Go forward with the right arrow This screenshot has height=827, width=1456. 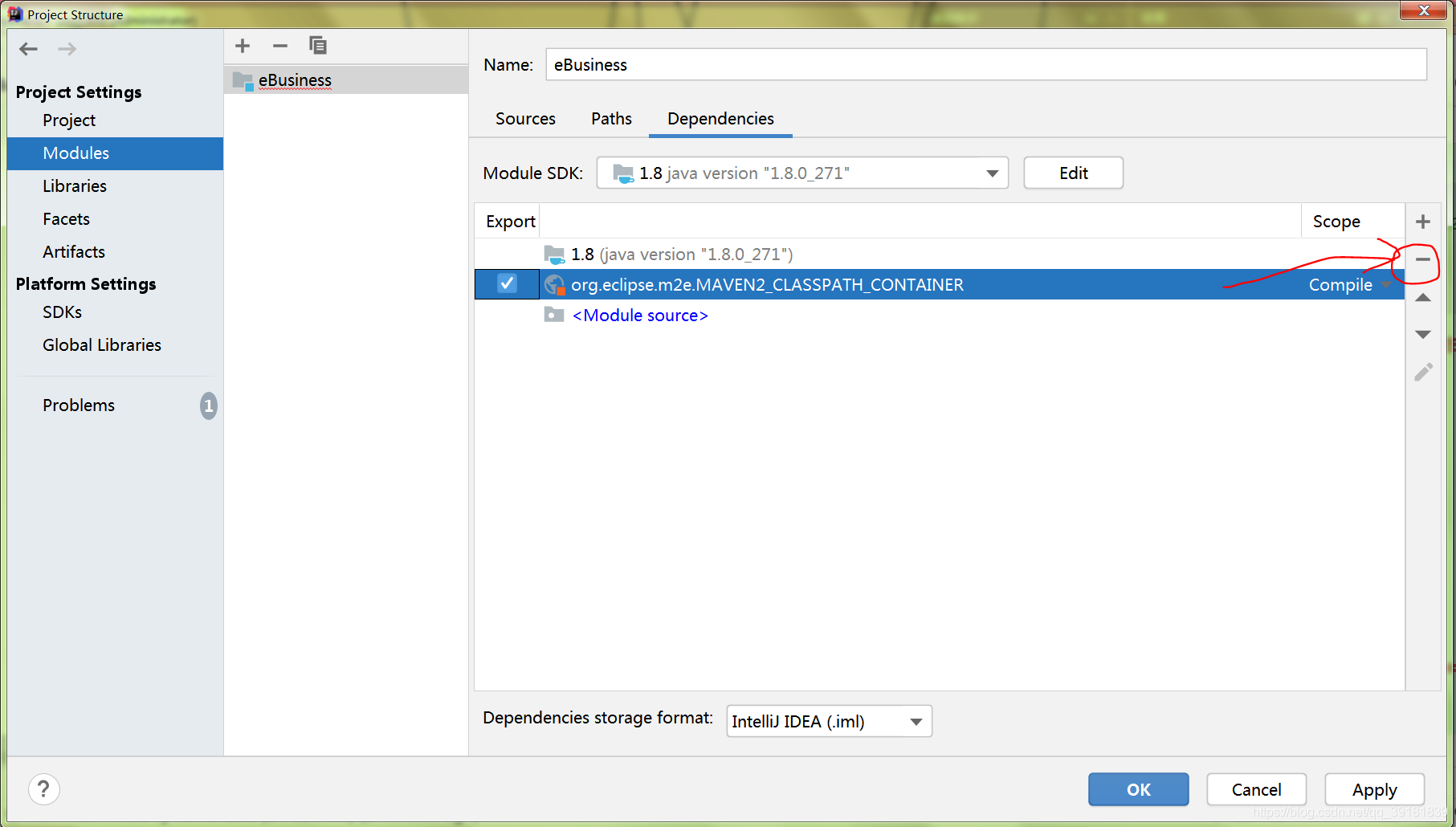tap(67, 49)
